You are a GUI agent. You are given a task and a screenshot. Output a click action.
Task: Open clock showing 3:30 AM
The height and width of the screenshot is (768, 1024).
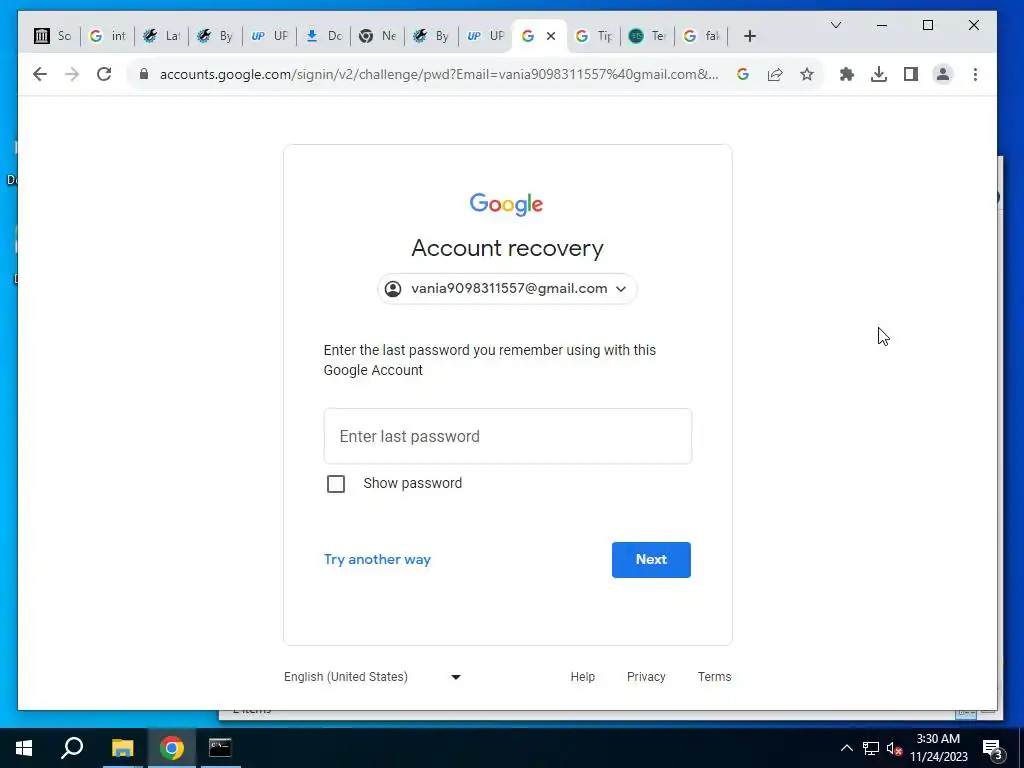(x=938, y=748)
